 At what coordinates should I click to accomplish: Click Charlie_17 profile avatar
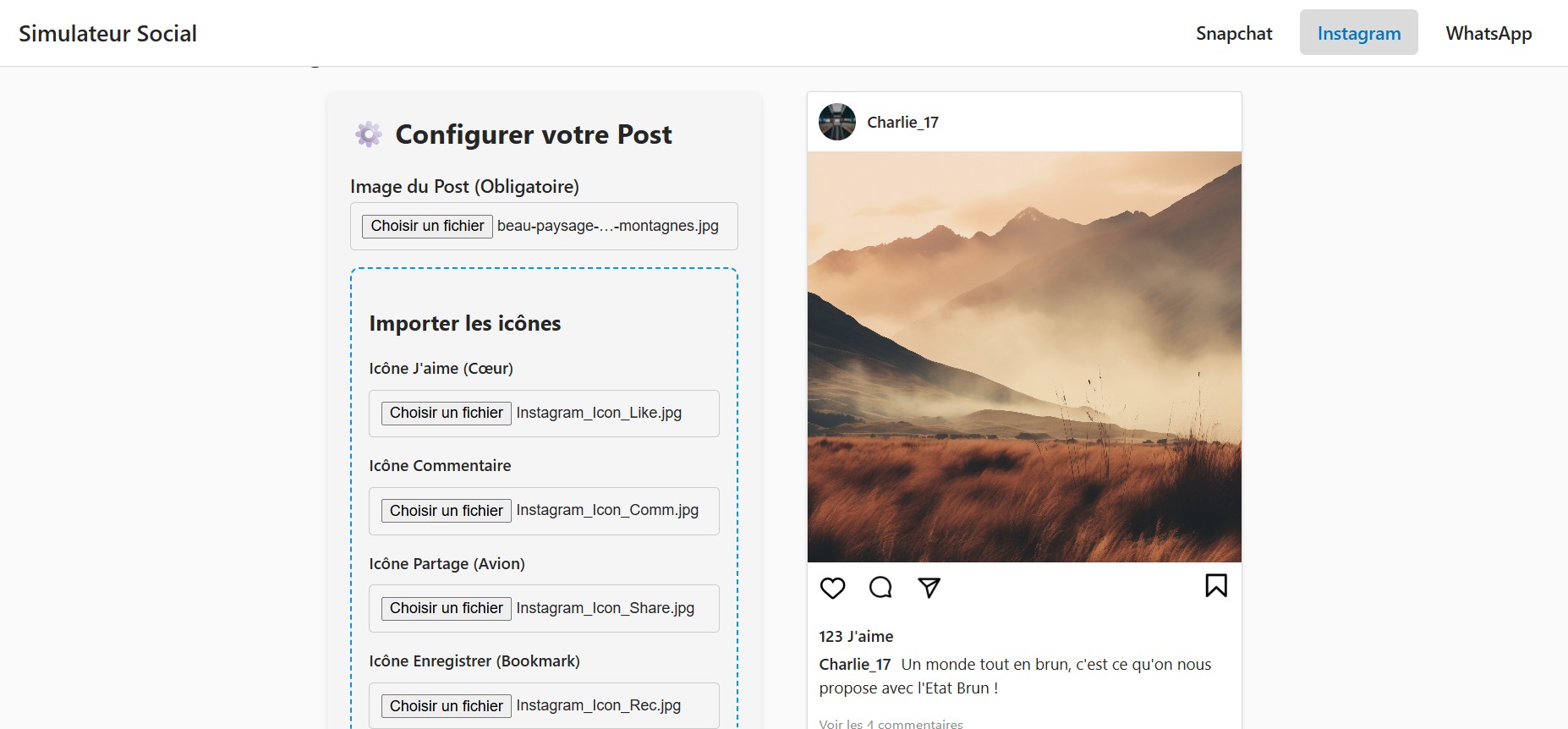click(x=837, y=122)
